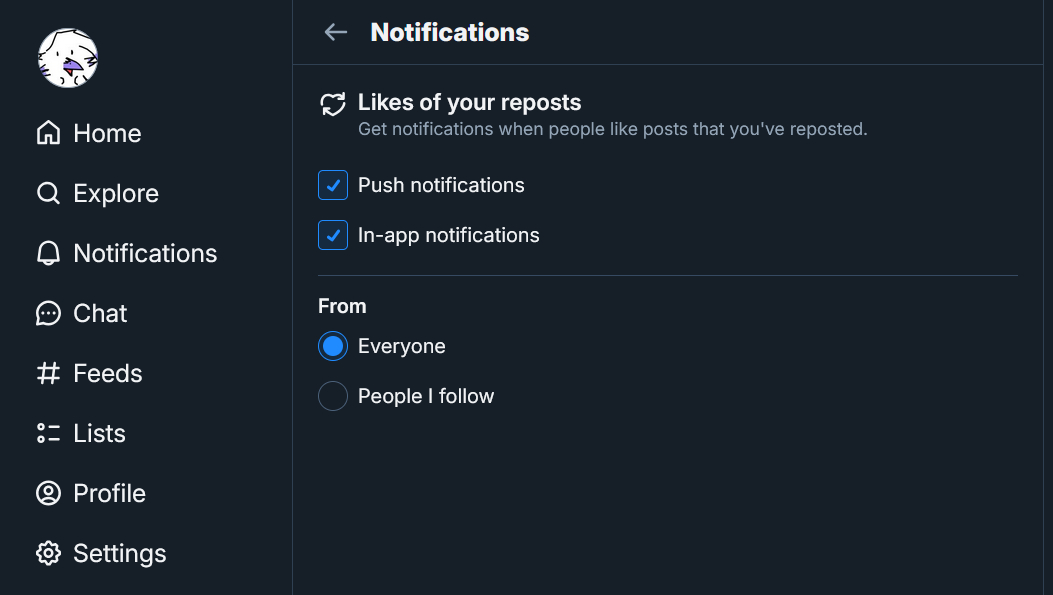Click the Chat speech bubble icon
The height and width of the screenshot is (595, 1053).
(x=48, y=313)
